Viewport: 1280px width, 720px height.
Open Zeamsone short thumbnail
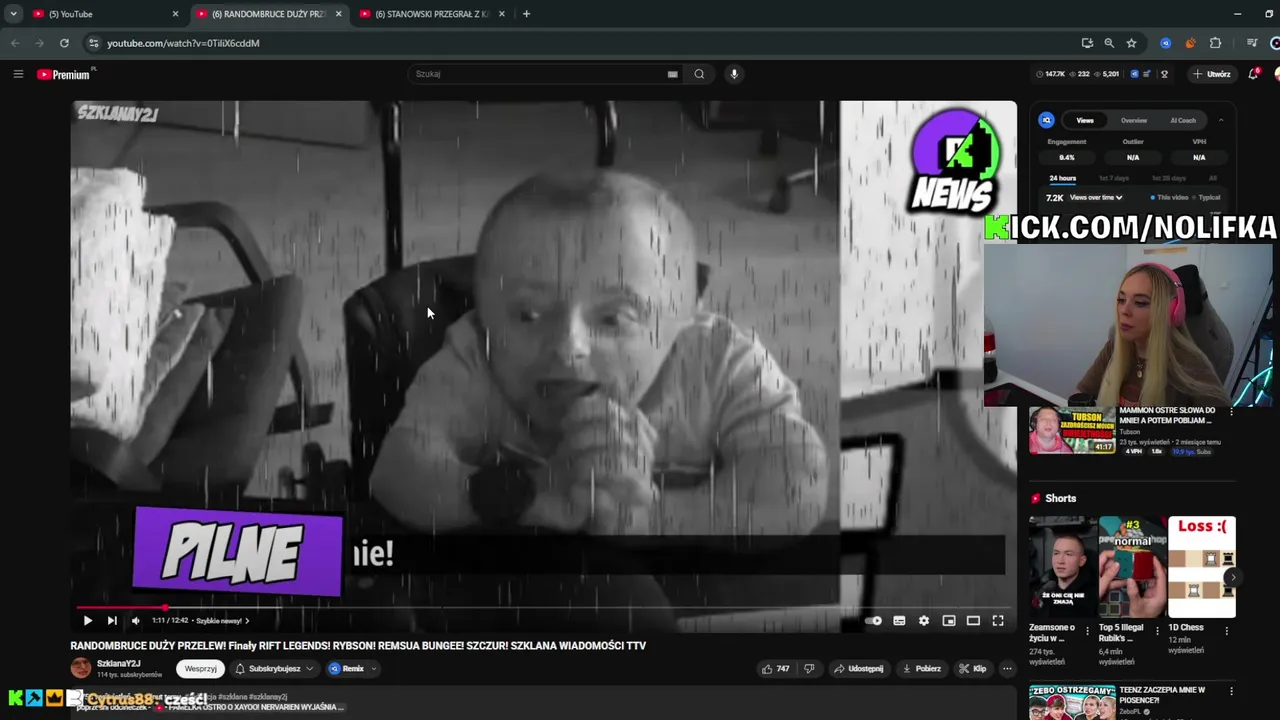[1062, 567]
